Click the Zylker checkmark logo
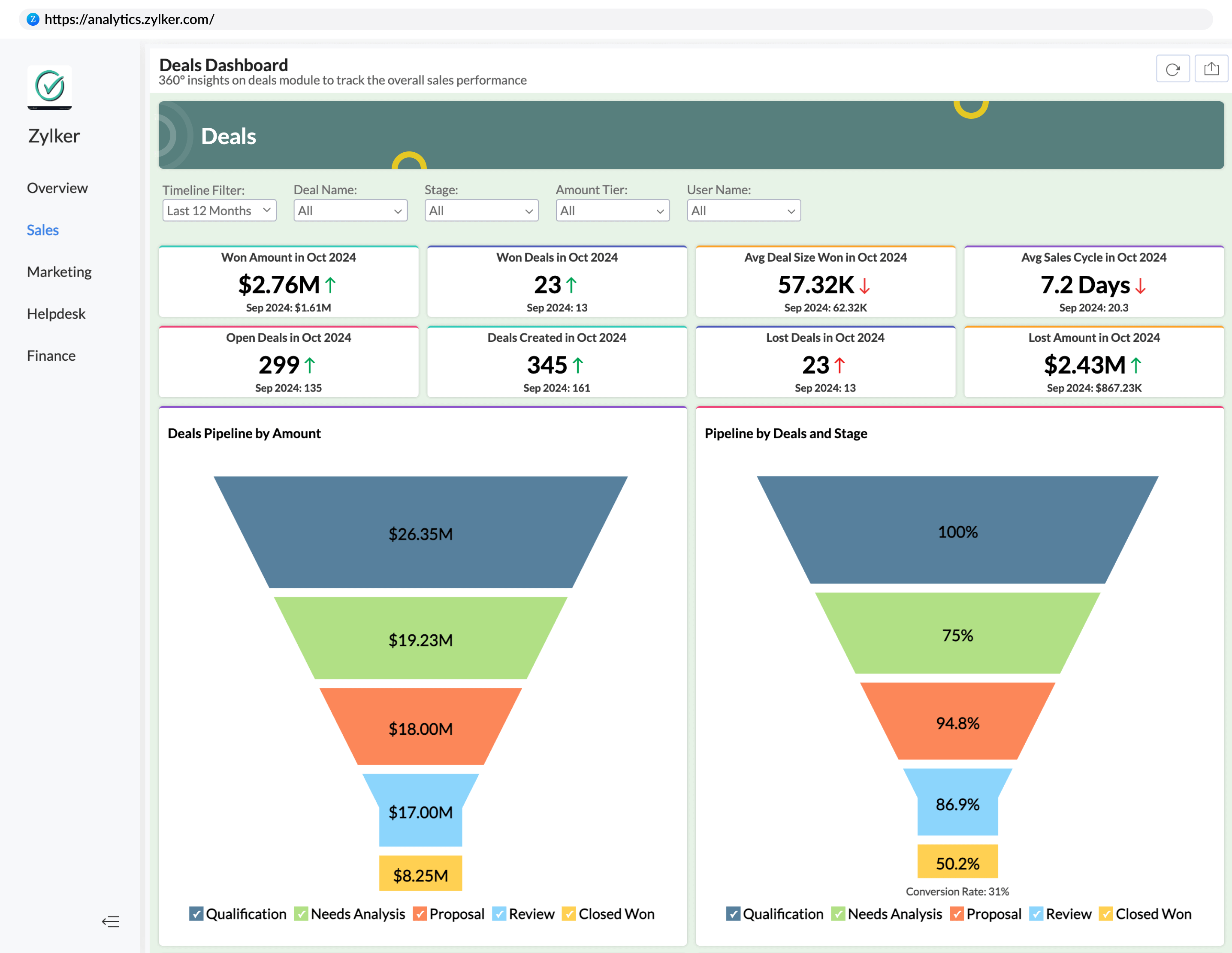1232x953 pixels. click(x=50, y=87)
